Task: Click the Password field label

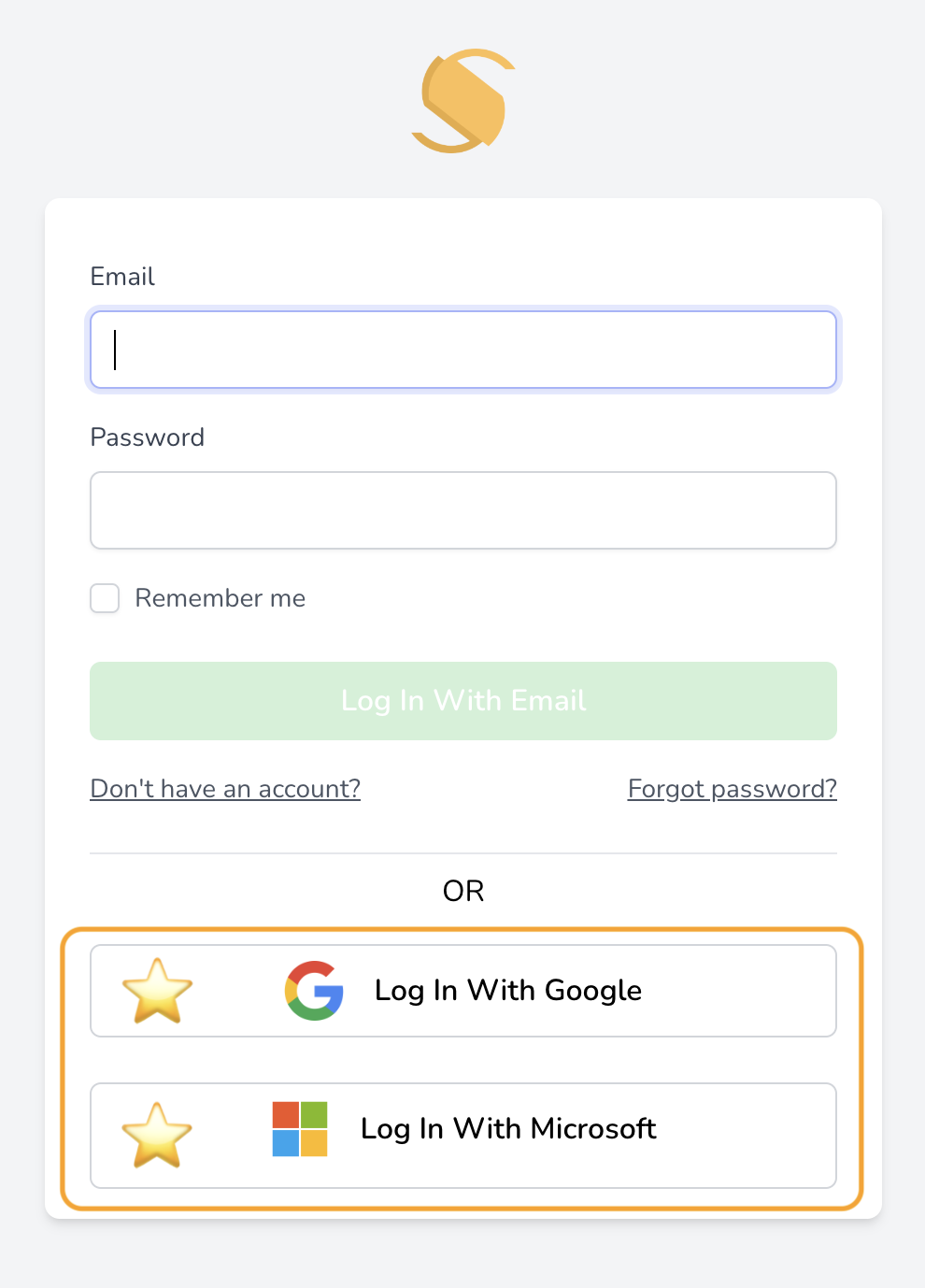Action: coord(147,437)
